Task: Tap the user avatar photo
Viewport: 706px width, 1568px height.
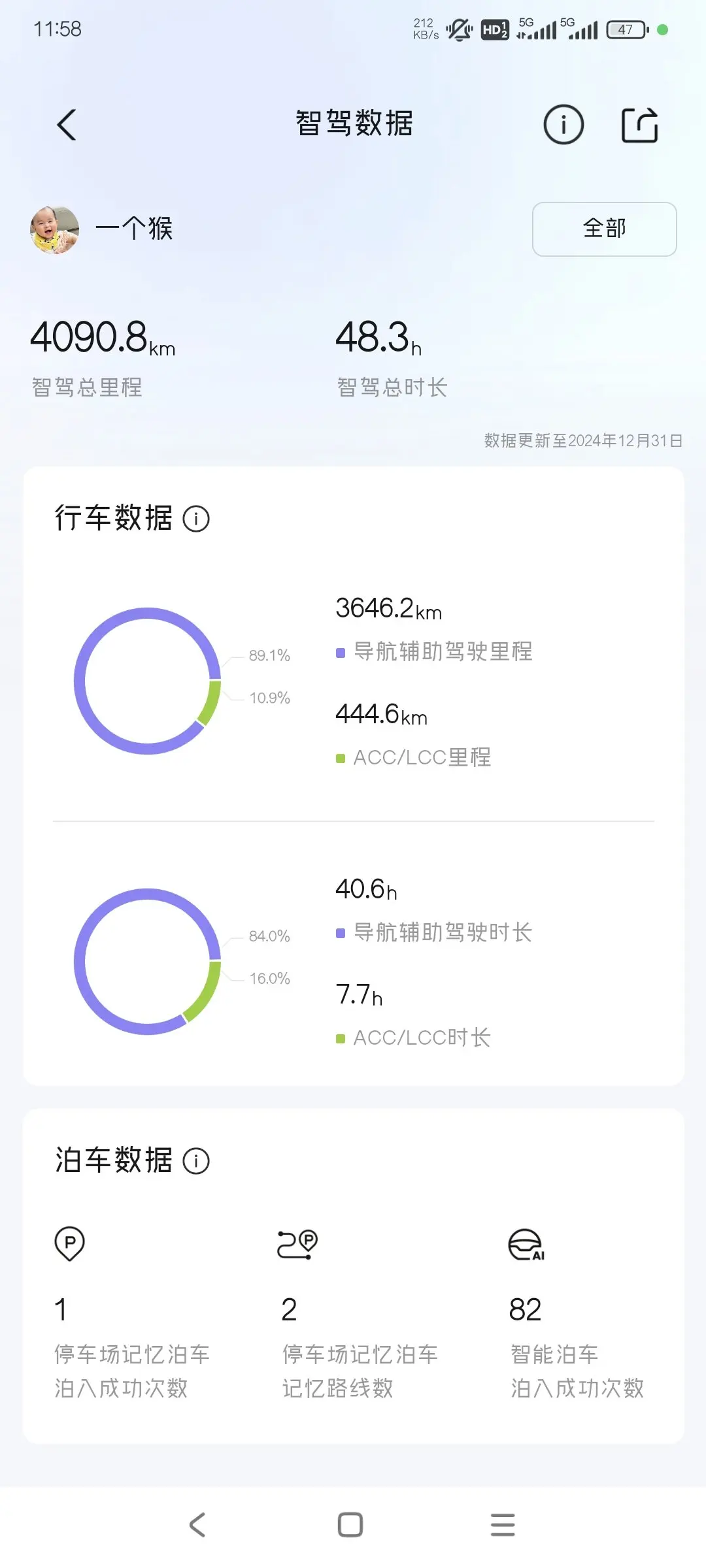Action: pyautogui.click(x=55, y=229)
